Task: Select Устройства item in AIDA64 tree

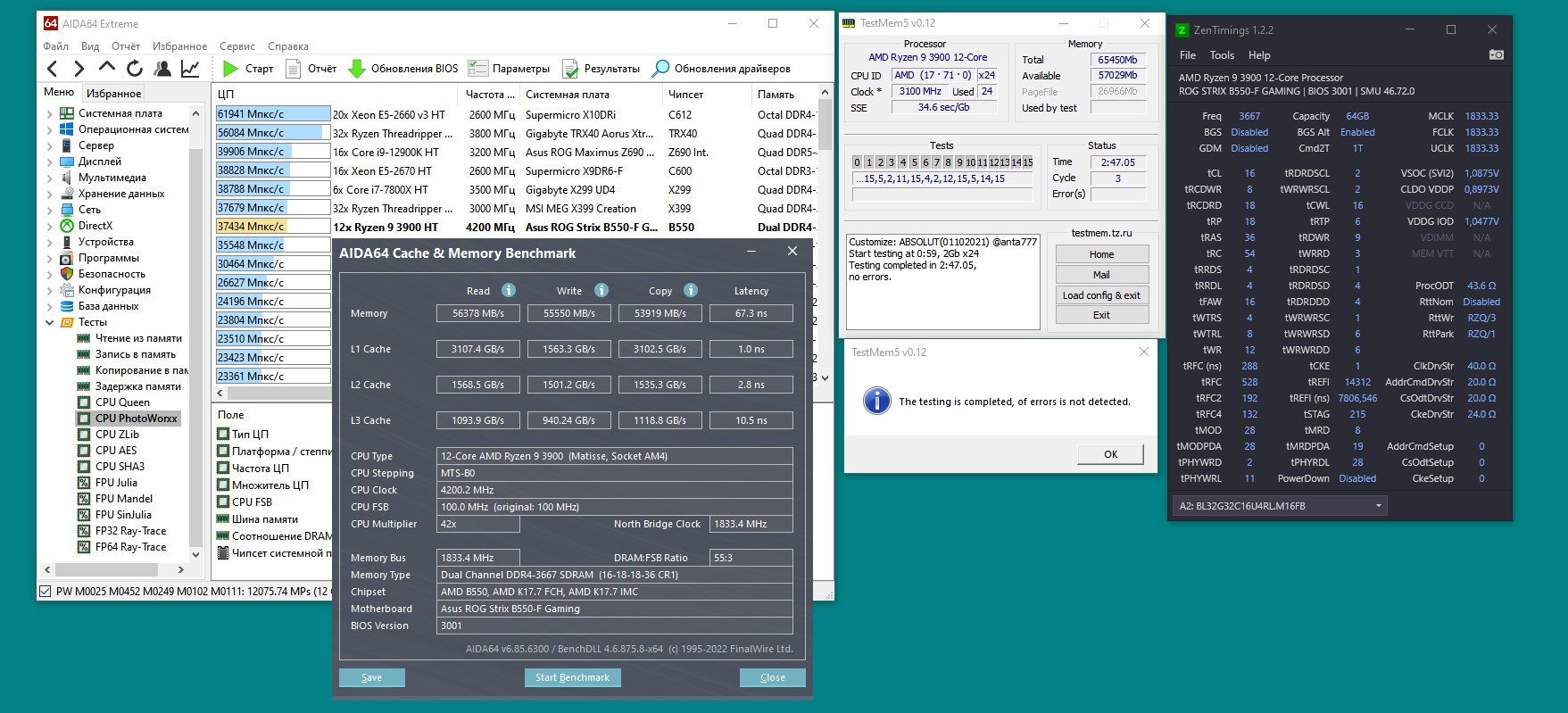Action: pos(105,242)
